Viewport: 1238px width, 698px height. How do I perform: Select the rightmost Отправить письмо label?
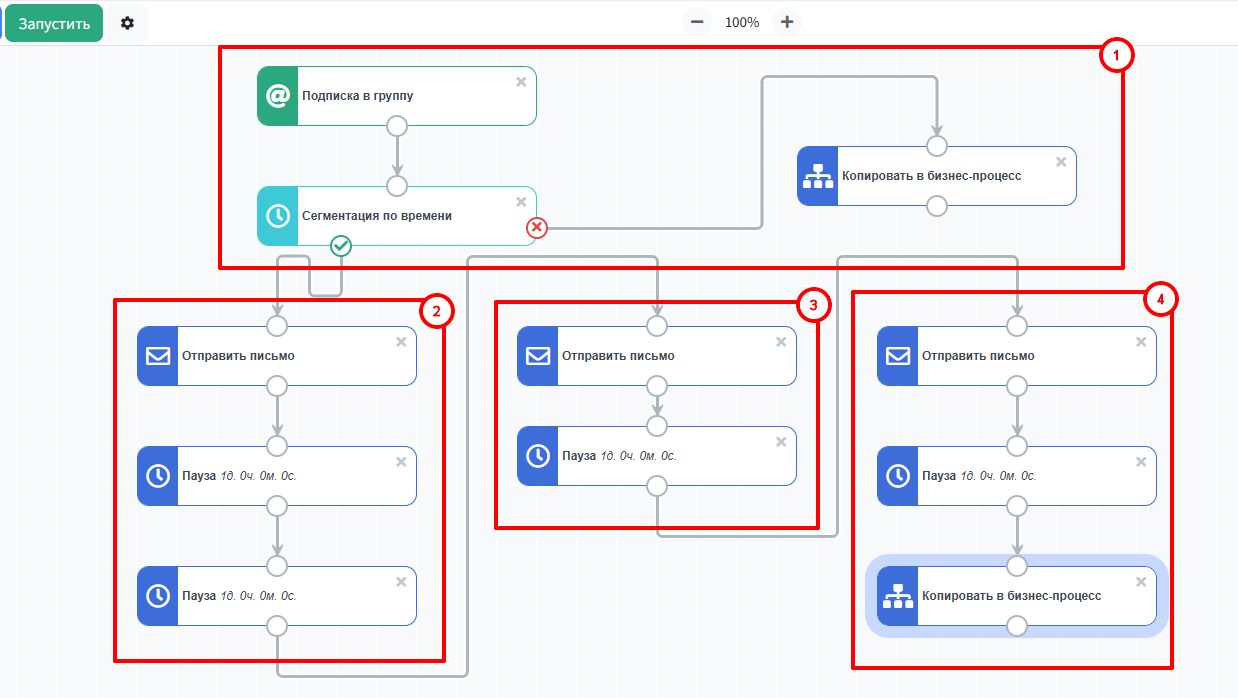coord(978,356)
